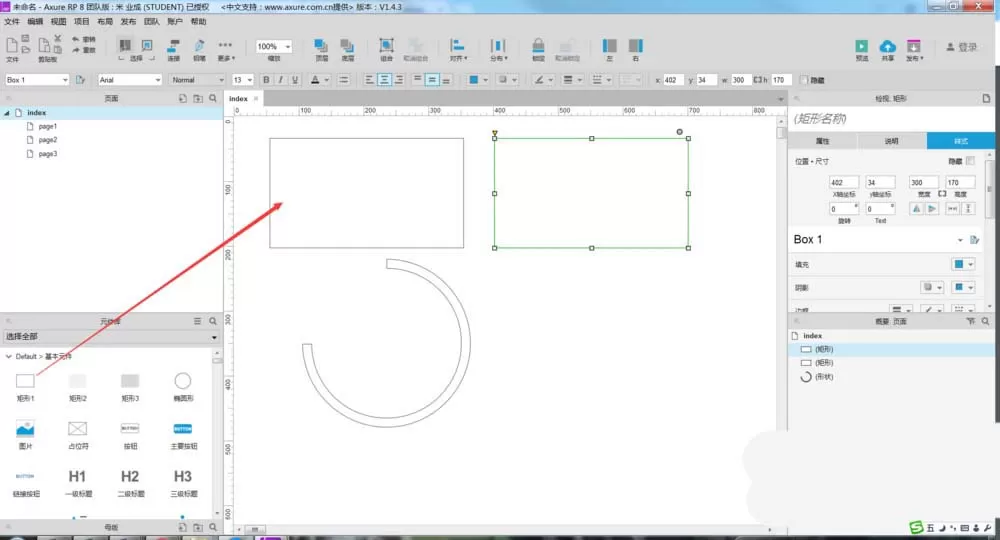Open page1 in the pages tree
The image size is (1000, 540).
coord(48,126)
